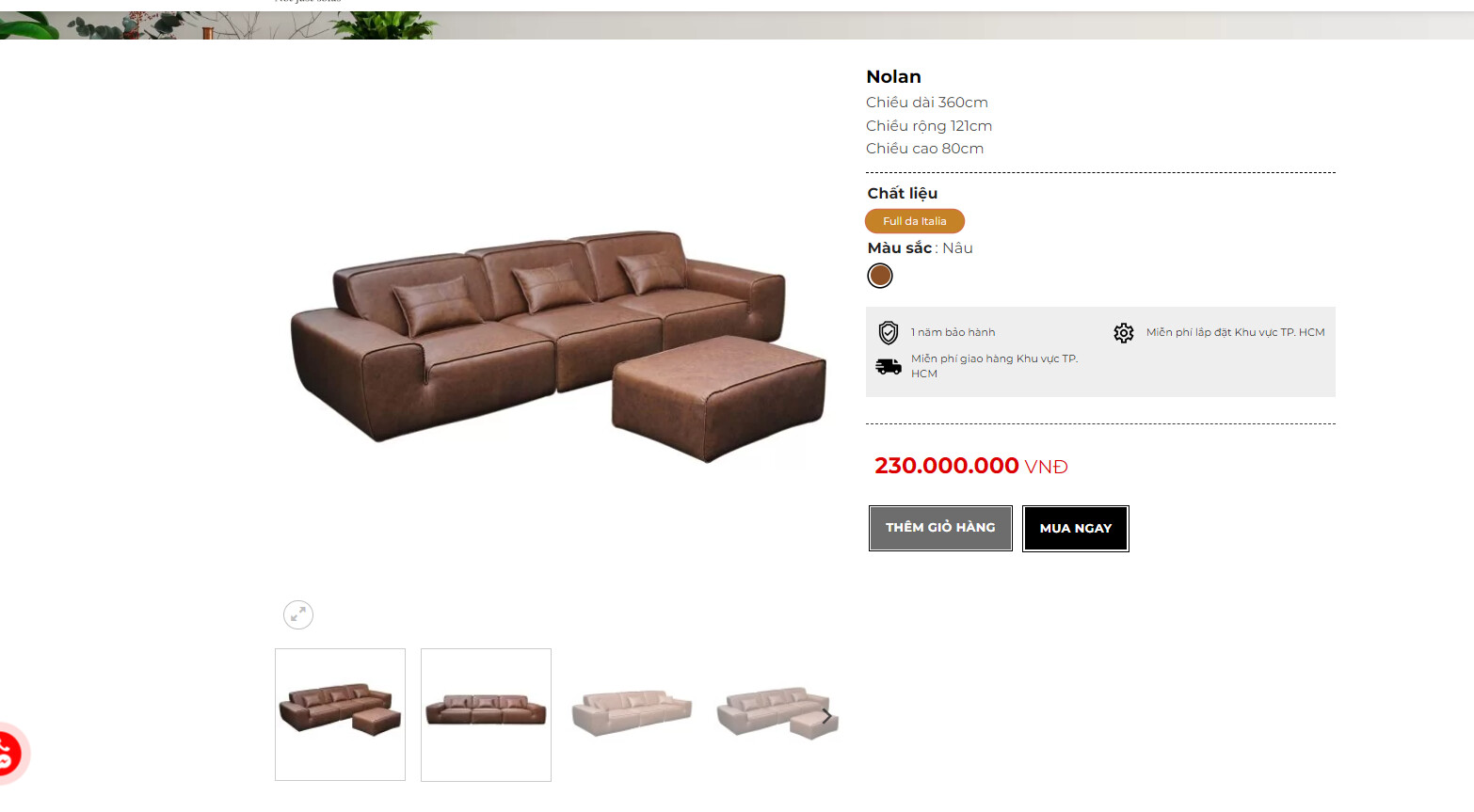Click Miễn phí lắp đặt Khu vực TP. HCM text

(x=1235, y=332)
